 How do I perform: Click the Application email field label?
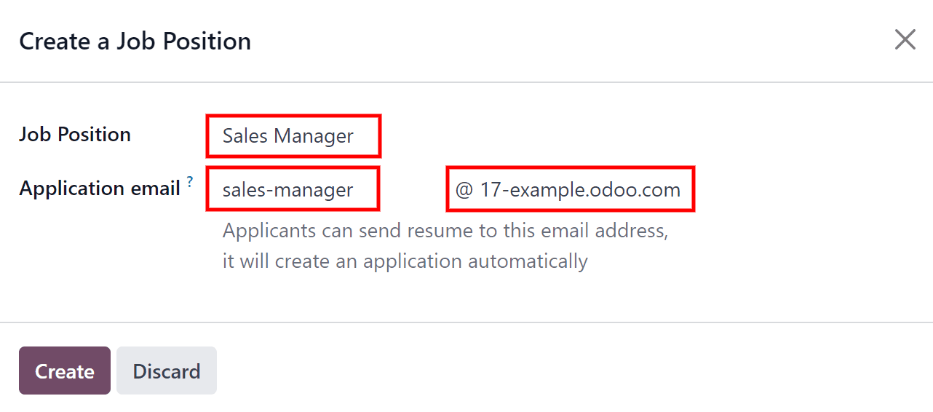(99, 188)
